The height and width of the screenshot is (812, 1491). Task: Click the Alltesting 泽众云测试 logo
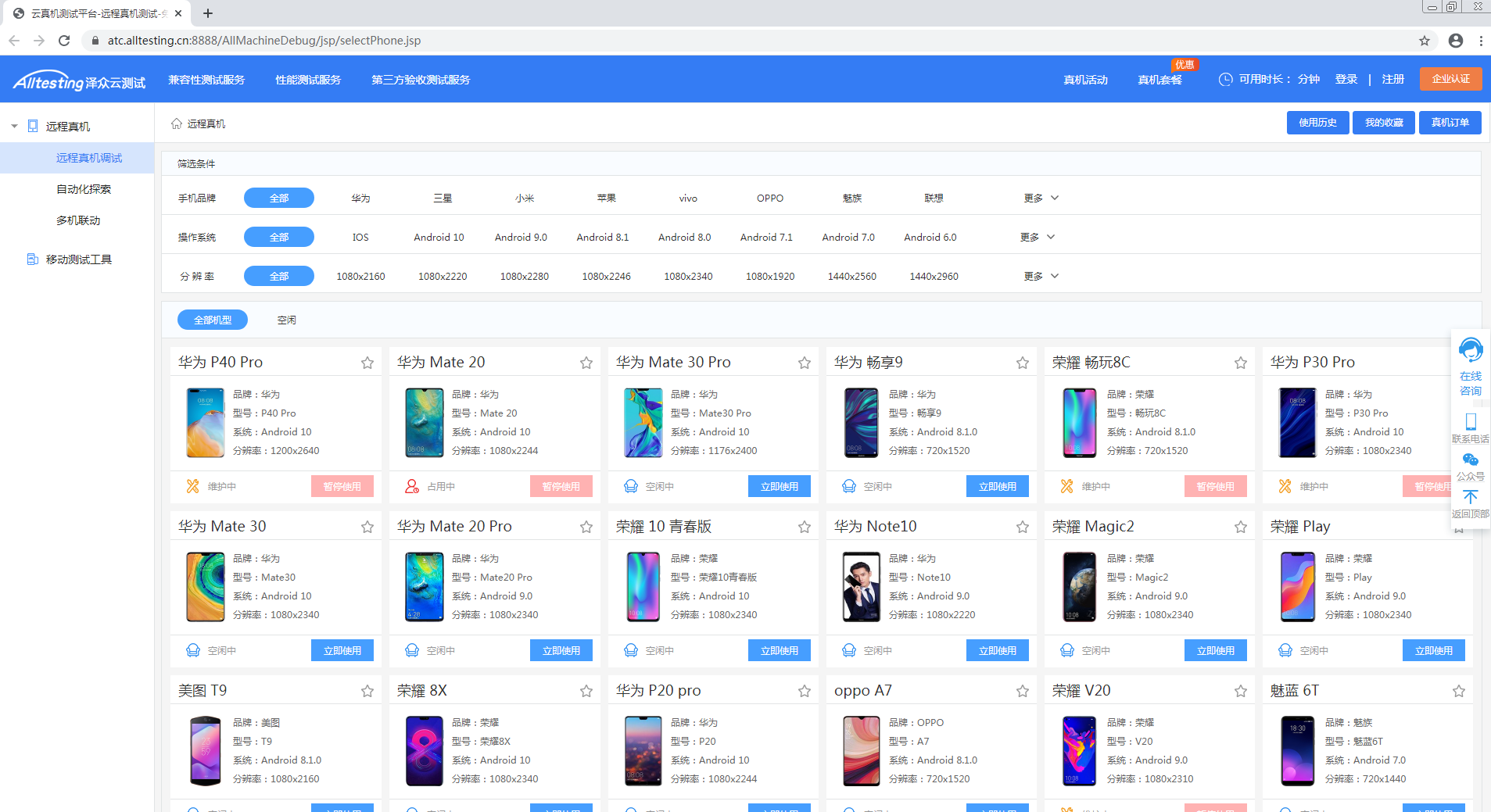79,80
